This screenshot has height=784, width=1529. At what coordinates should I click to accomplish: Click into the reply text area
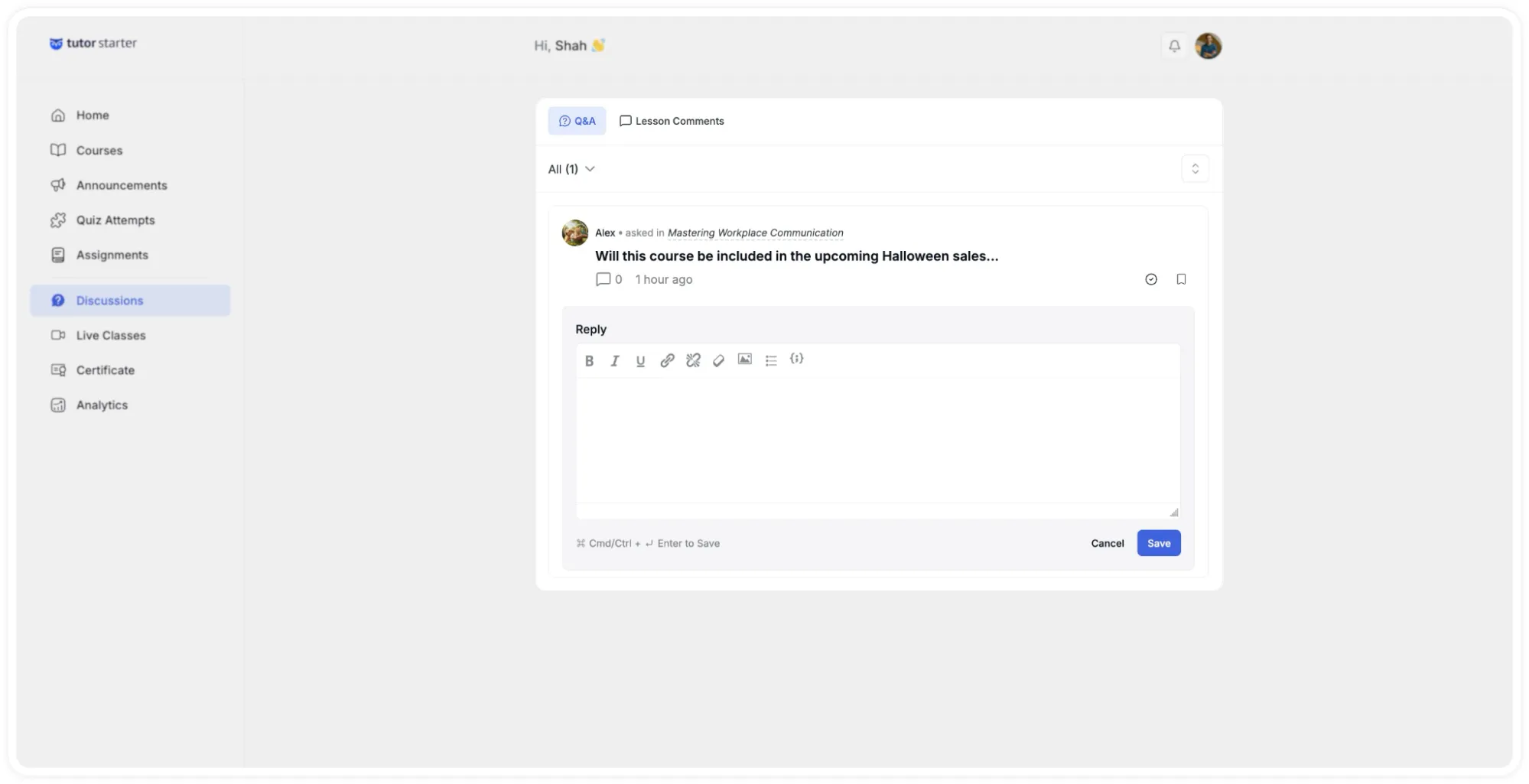coord(877,441)
